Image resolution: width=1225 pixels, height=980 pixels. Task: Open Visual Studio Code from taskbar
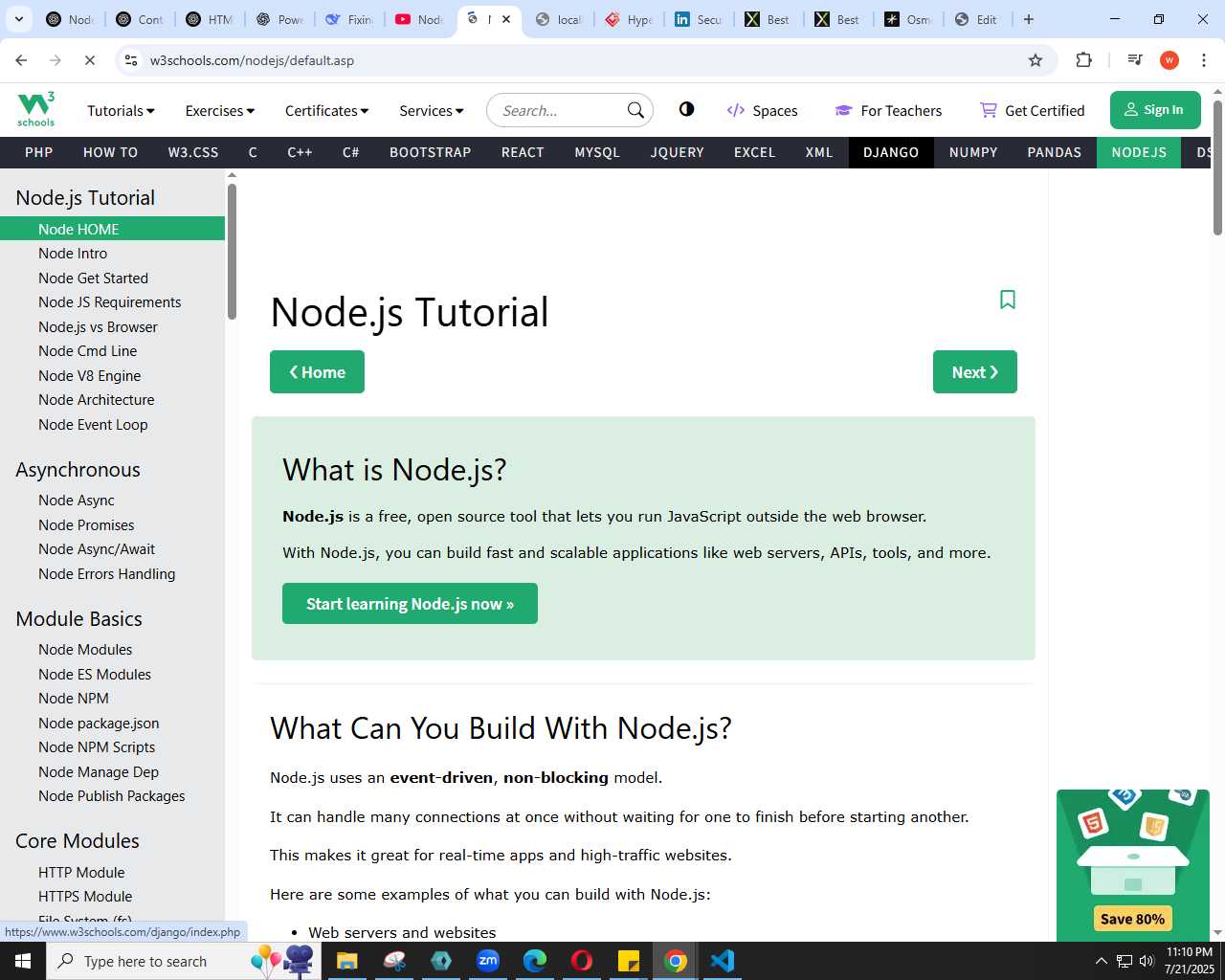pos(723,961)
